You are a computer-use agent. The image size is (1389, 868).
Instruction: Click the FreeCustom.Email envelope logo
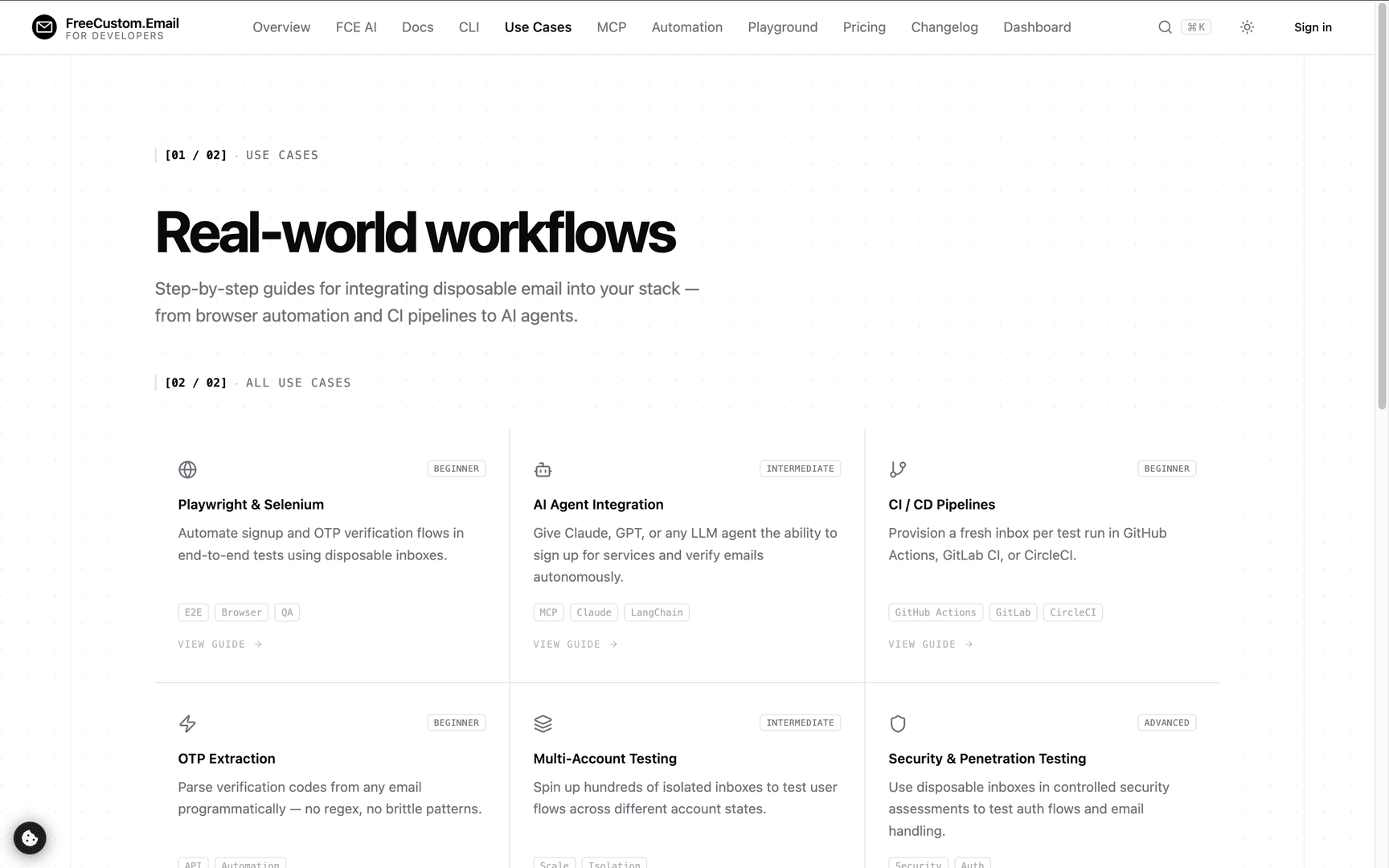pyautogui.click(x=44, y=27)
